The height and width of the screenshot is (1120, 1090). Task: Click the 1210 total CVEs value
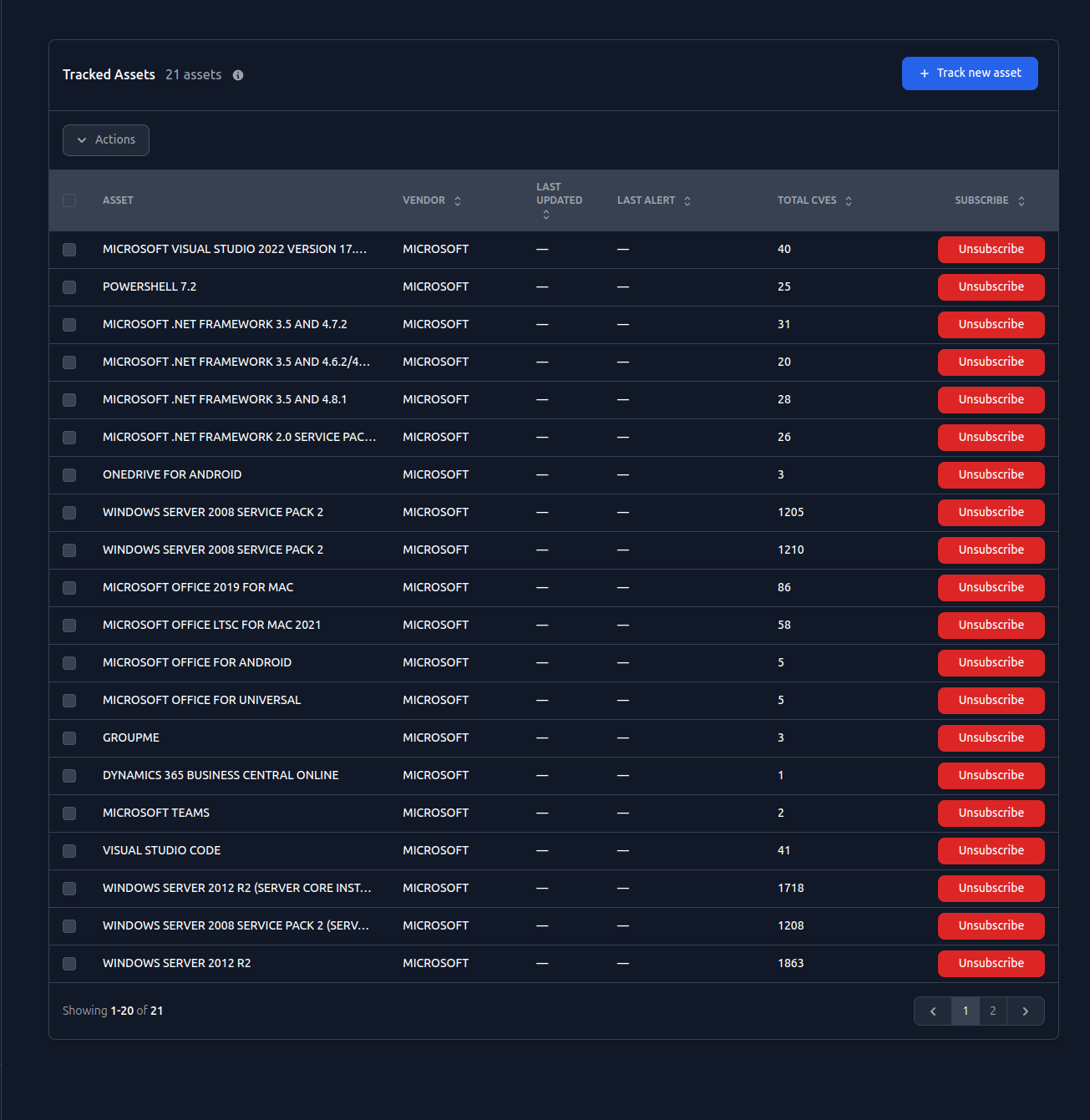pyautogui.click(x=790, y=550)
